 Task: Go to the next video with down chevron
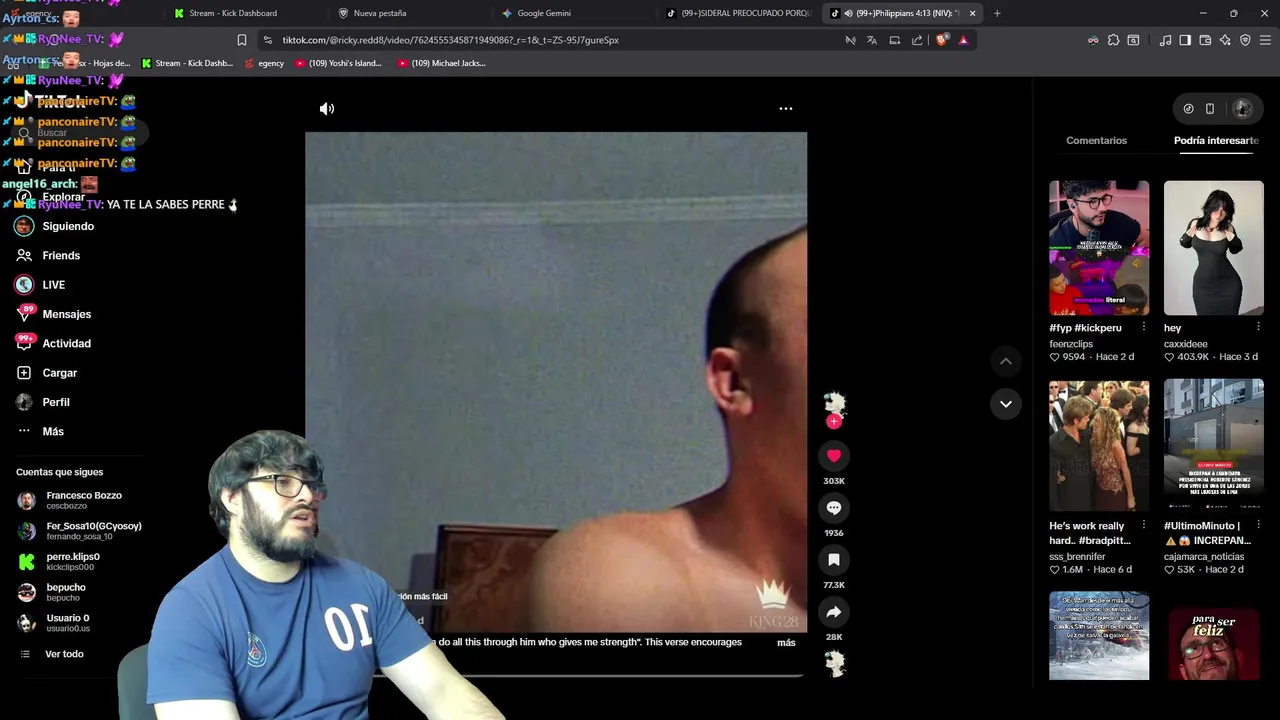[x=1006, y=404]
